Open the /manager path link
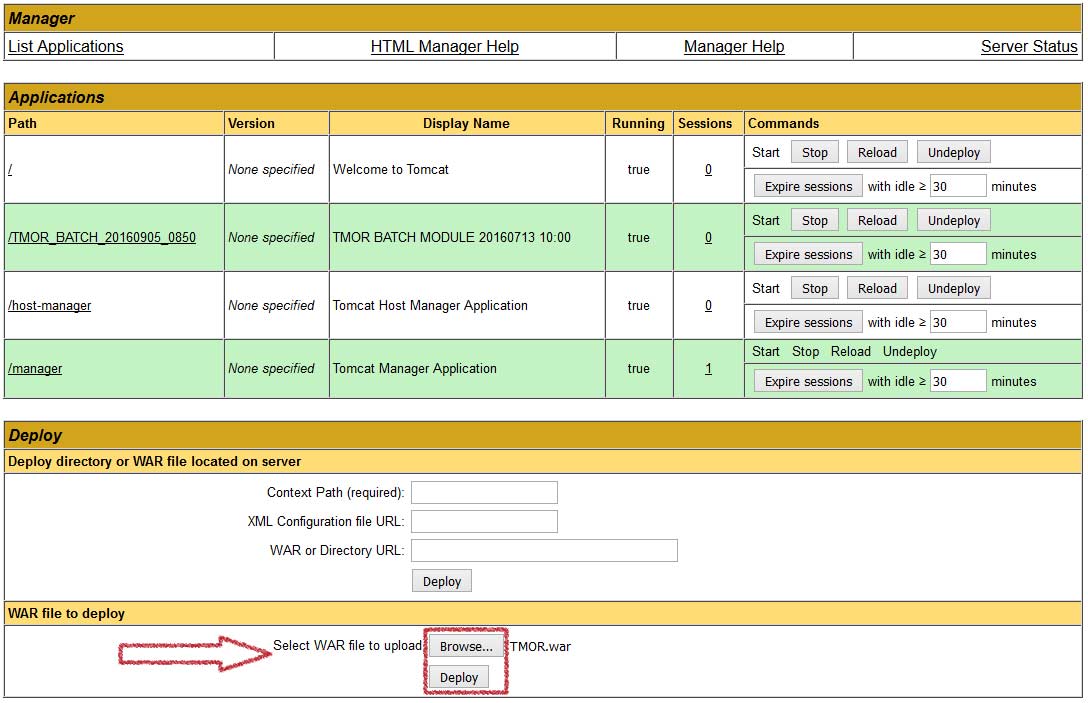1088x703 pixels. tap(35, 369)
